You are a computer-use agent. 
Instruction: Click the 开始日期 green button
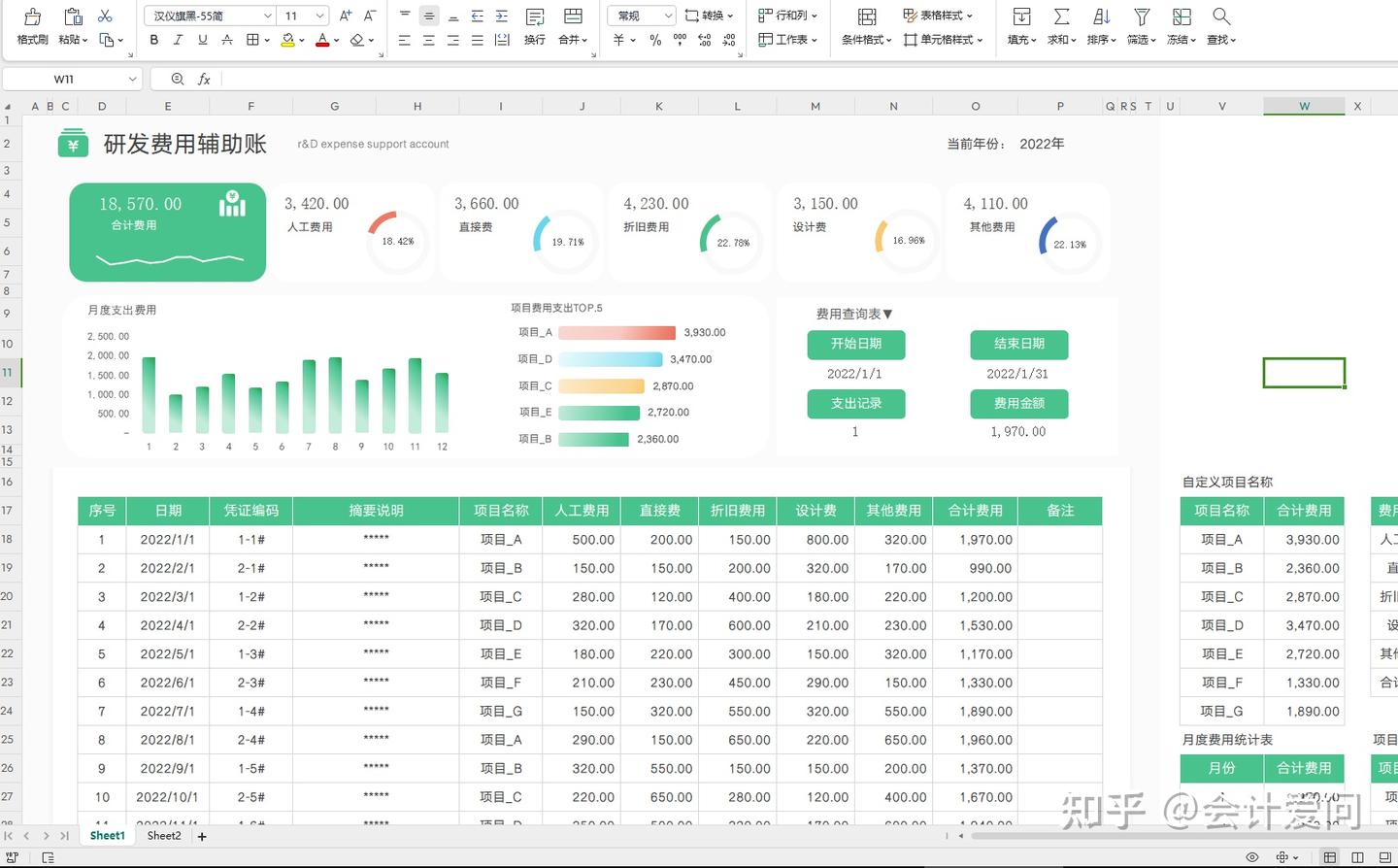pyautogui.click(x=856, y=344)
